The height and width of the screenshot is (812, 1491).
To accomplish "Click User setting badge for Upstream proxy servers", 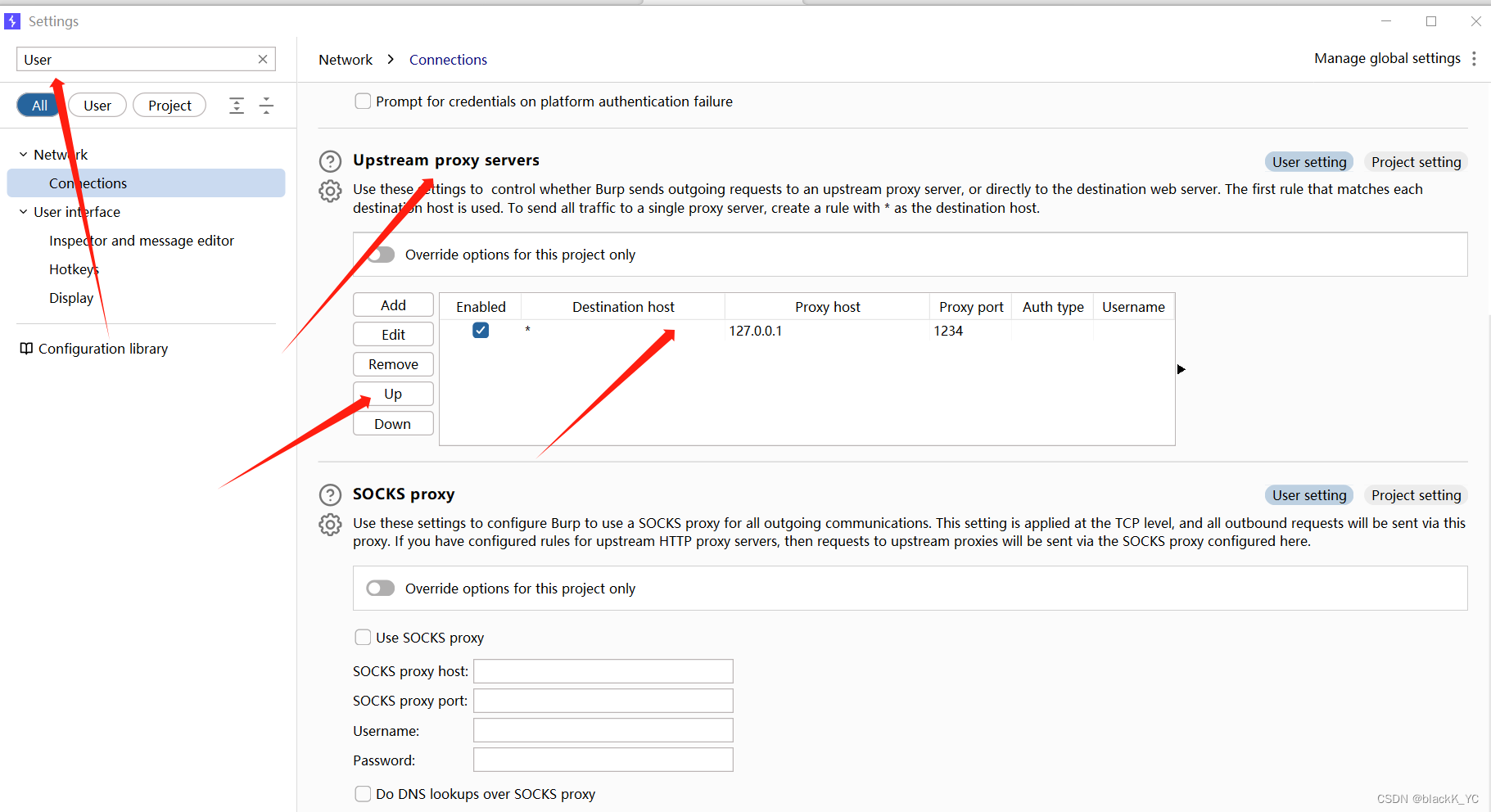I will tap(1309, 162).
